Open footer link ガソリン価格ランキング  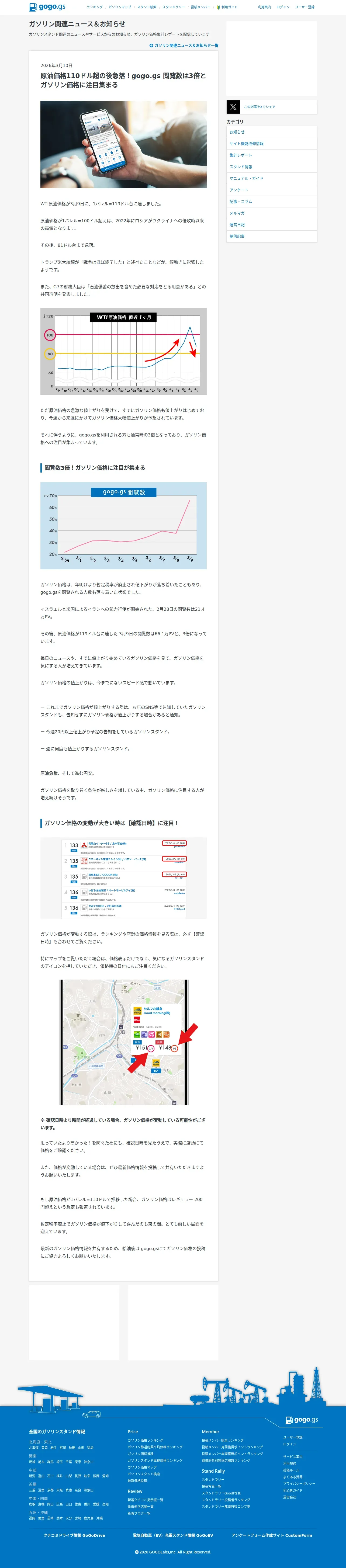coord(146,1440)
